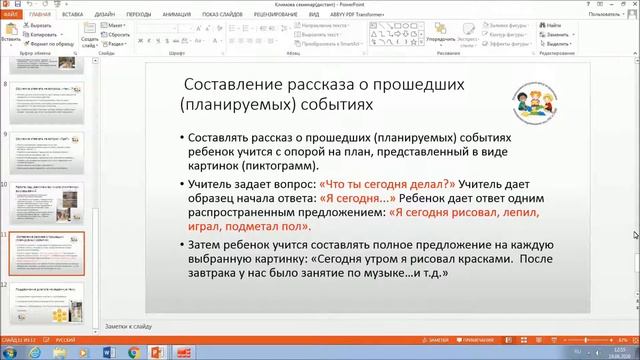Pick the oval shape in shapes gallery

tap(405, 26)
